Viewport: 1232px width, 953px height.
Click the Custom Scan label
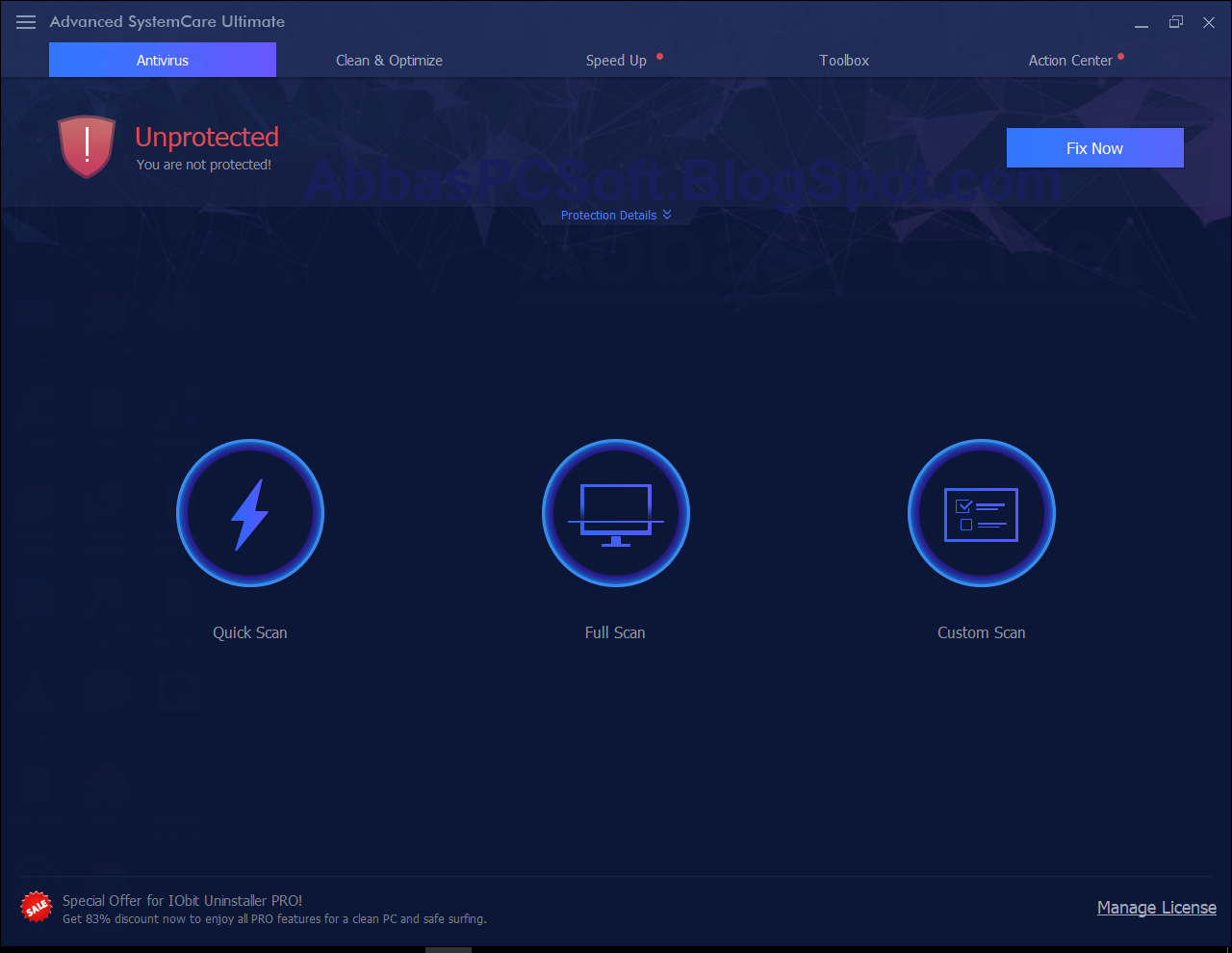(x=982, y=632)
